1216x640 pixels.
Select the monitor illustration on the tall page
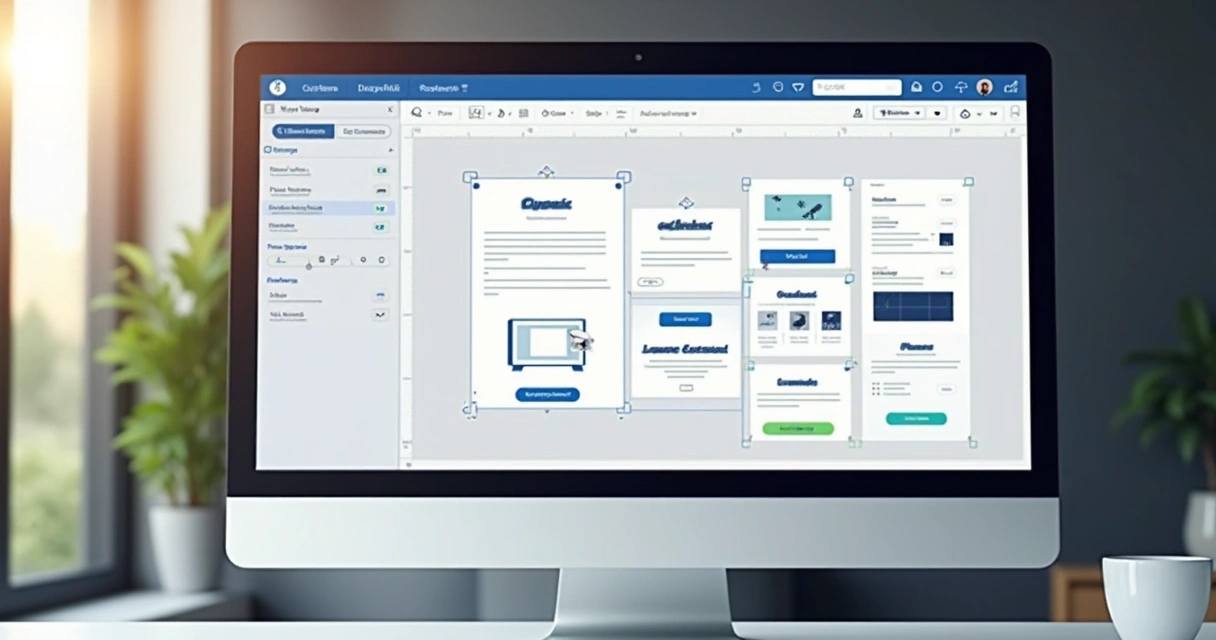(x=548, y=344)
